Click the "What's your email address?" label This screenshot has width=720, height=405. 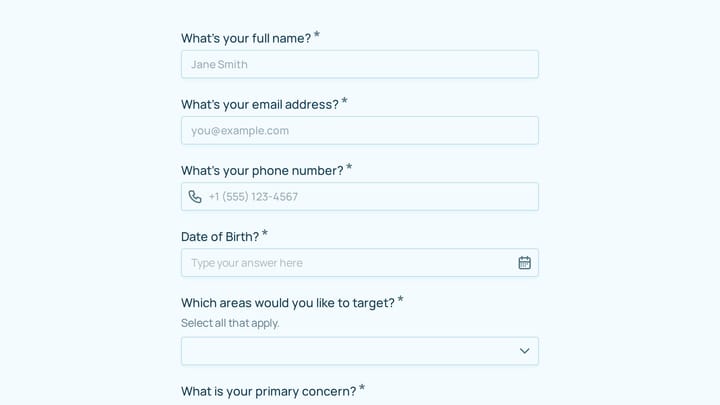click(x=259, y=104)
